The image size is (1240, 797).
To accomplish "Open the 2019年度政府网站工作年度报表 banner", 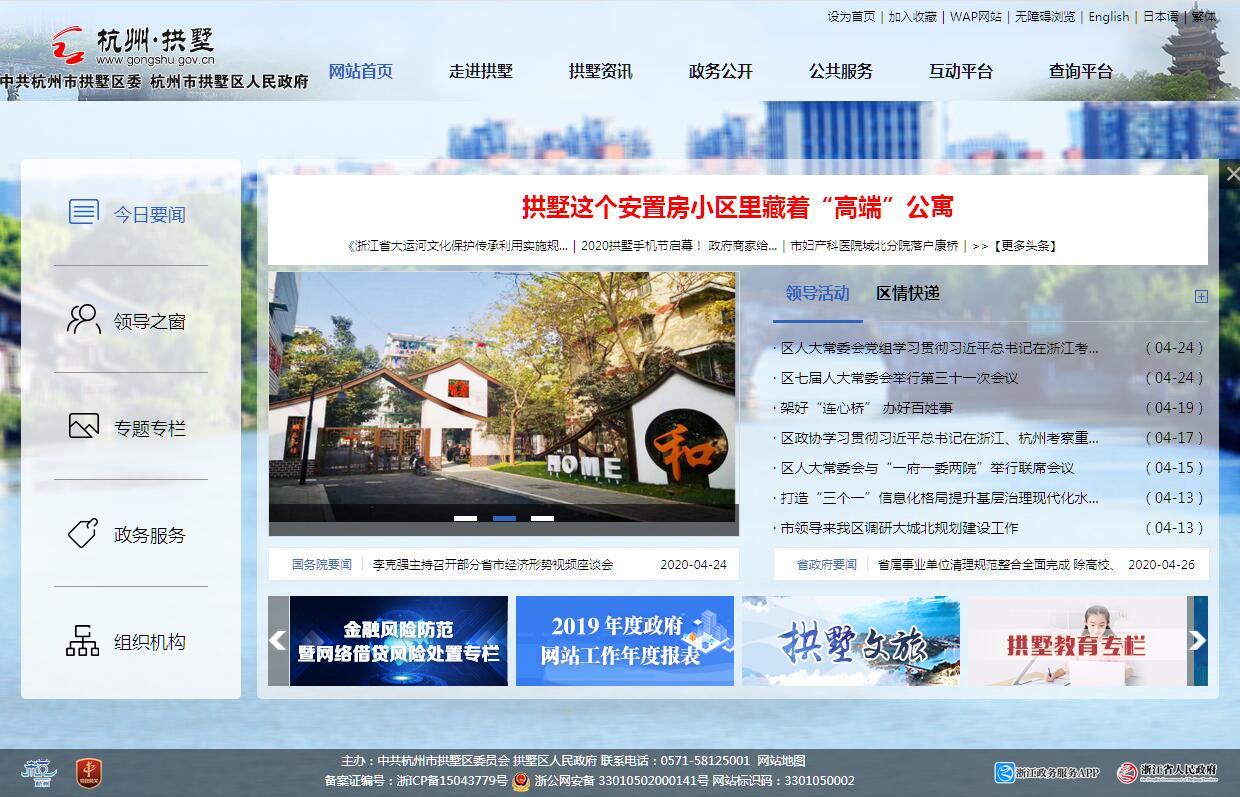I will 625,641.
